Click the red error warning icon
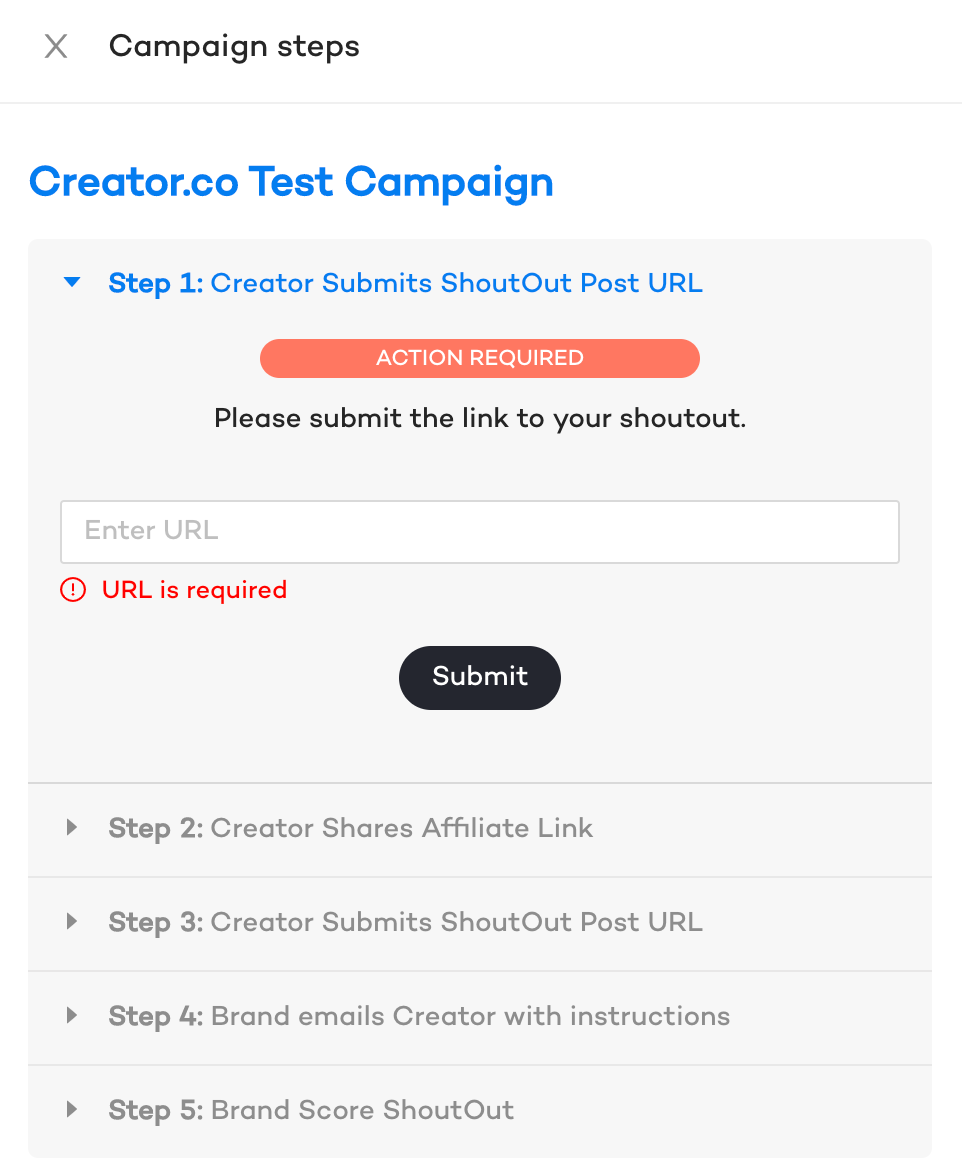Viewport: 962px width, 1166px height. [x=73, y=590]
